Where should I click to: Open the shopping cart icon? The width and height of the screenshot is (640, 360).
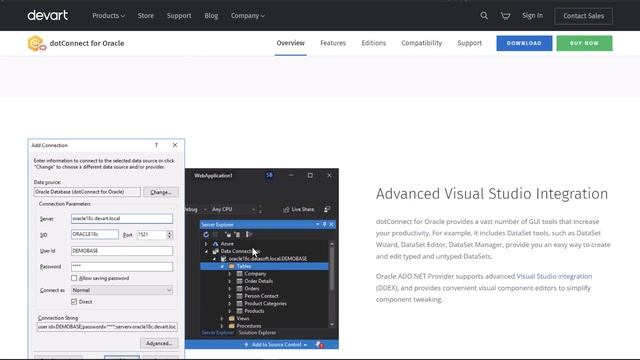pyautogui.click(x=505, y=16)
